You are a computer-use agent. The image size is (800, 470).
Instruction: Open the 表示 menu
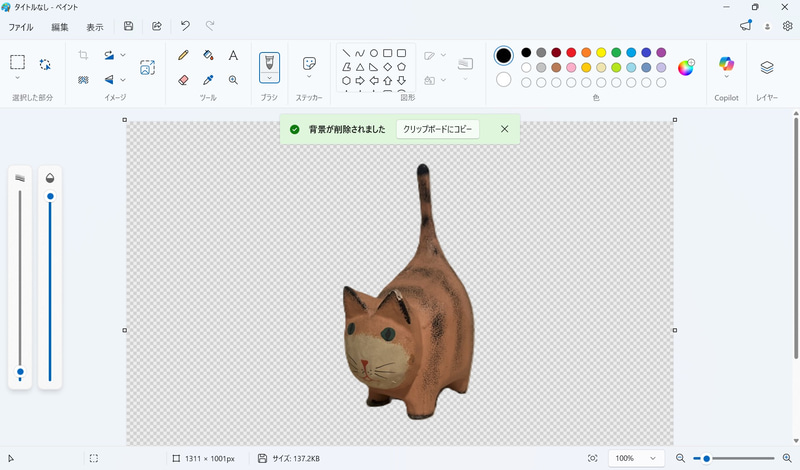coord(94,27)
